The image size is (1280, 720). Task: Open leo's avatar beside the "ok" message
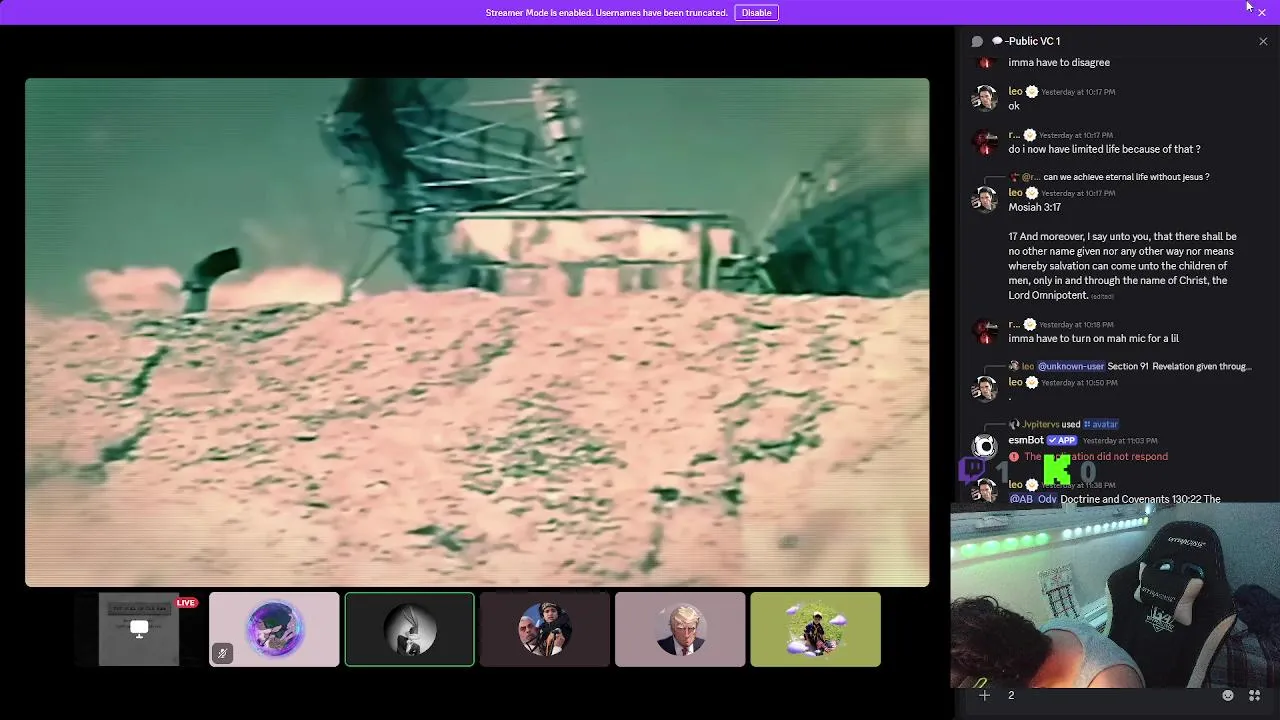[985, 98]
